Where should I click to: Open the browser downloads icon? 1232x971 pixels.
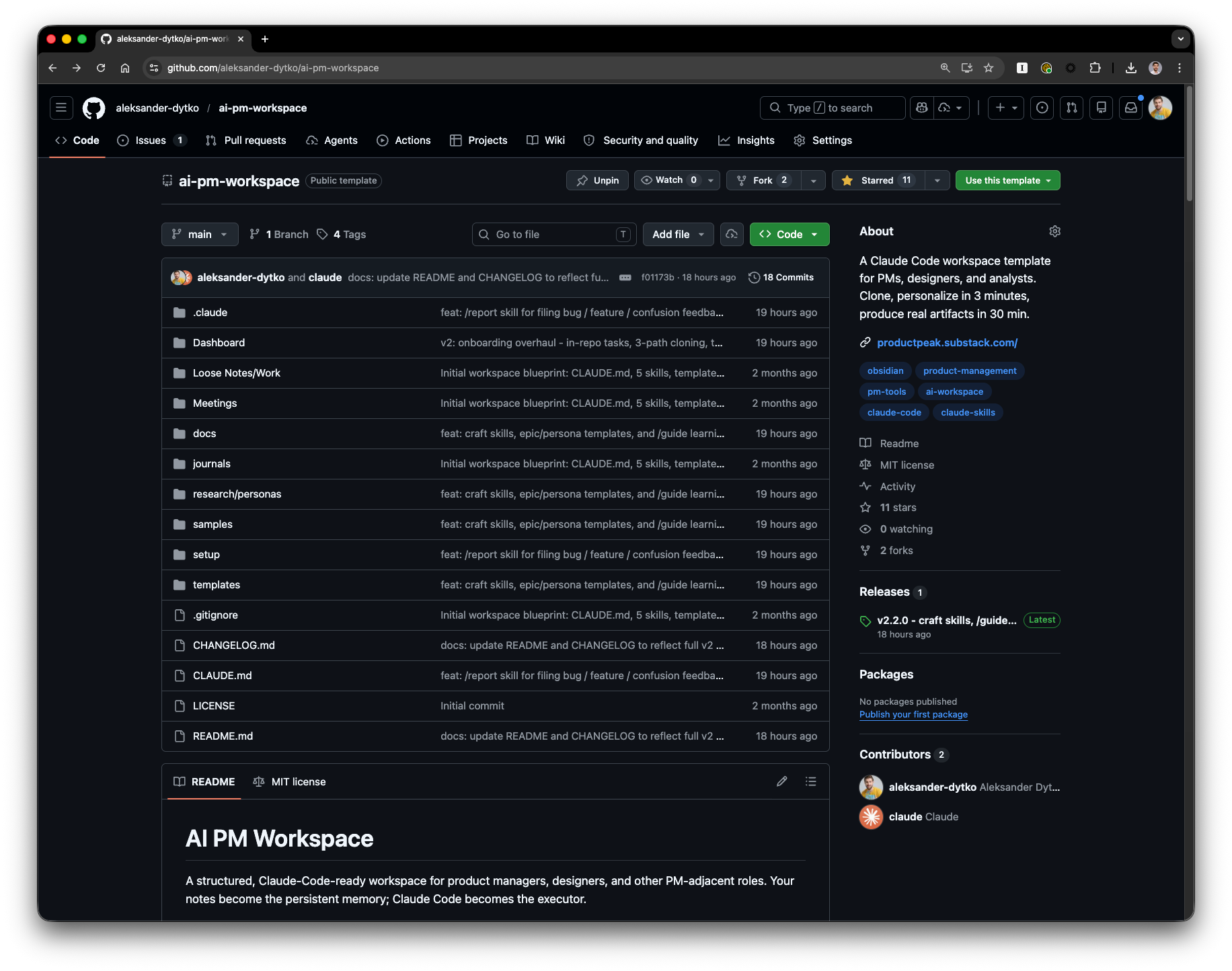(x=1131, y=68)
